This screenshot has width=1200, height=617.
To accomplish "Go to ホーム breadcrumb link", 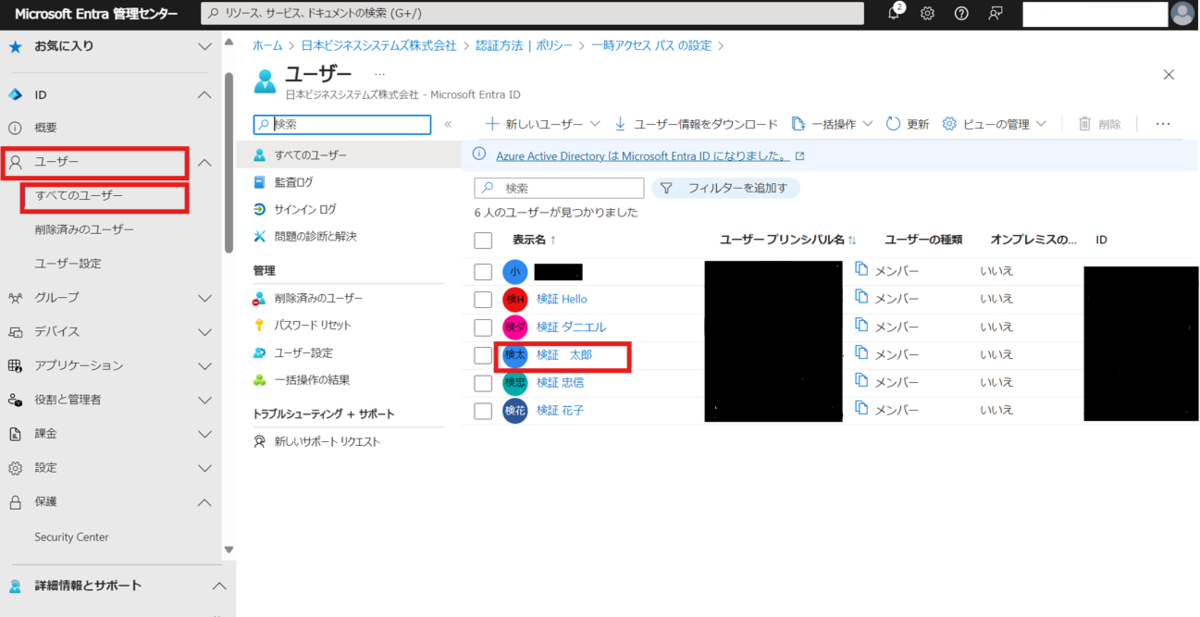I will [267, 46].
